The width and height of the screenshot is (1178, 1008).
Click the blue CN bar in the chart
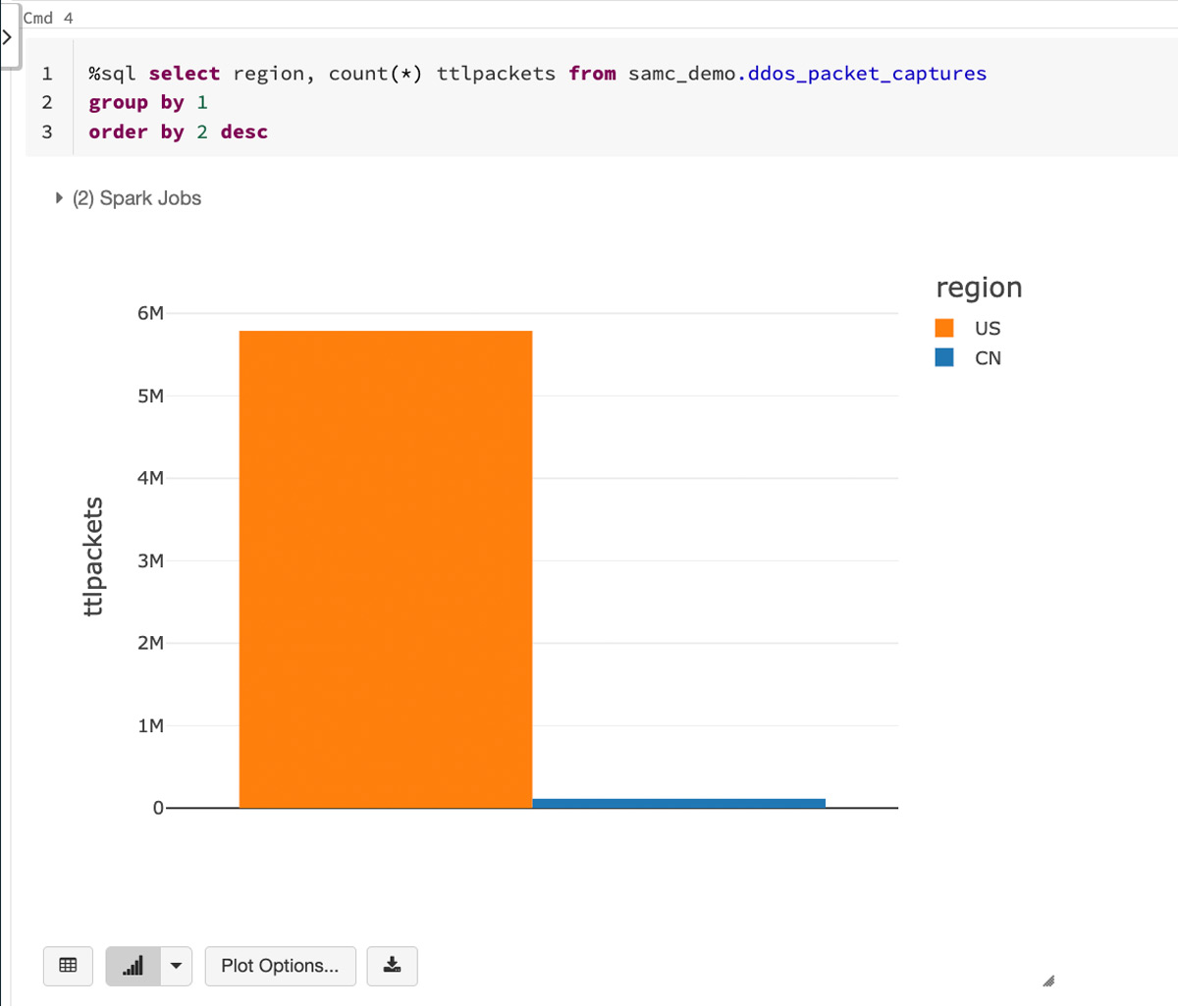678,803
